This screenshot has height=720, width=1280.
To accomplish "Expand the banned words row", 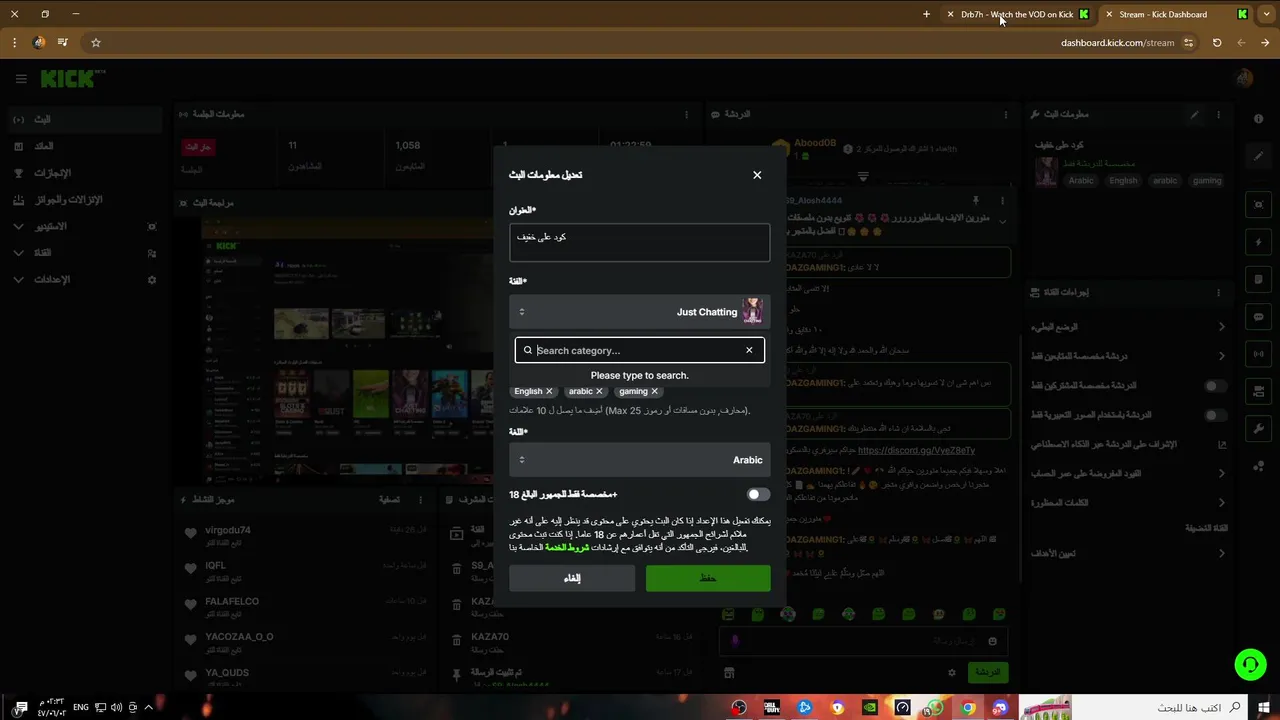I will pyautogui.click(x=1128, y=503).
